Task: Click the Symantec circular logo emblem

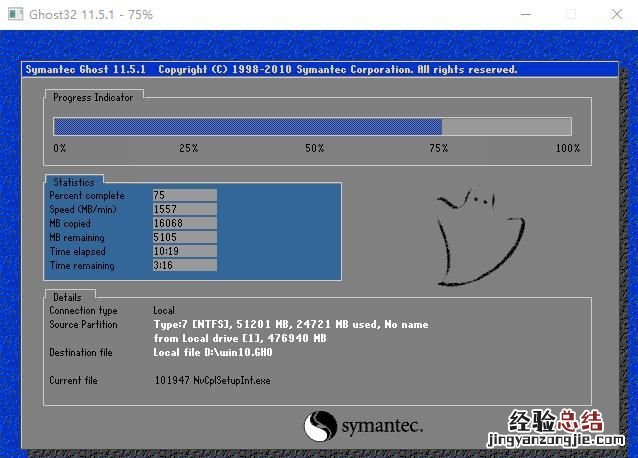Action: pos(320,425)
